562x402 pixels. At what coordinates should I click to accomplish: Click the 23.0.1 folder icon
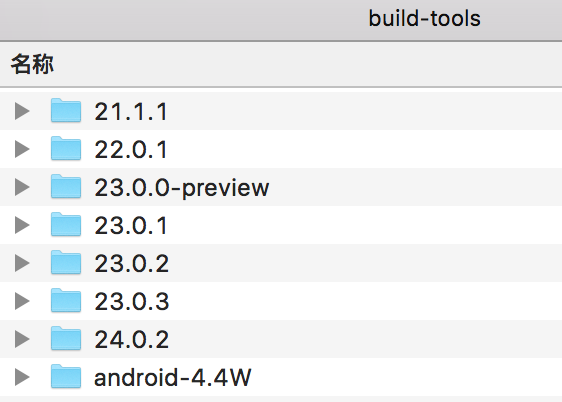(x=66, y=224)
